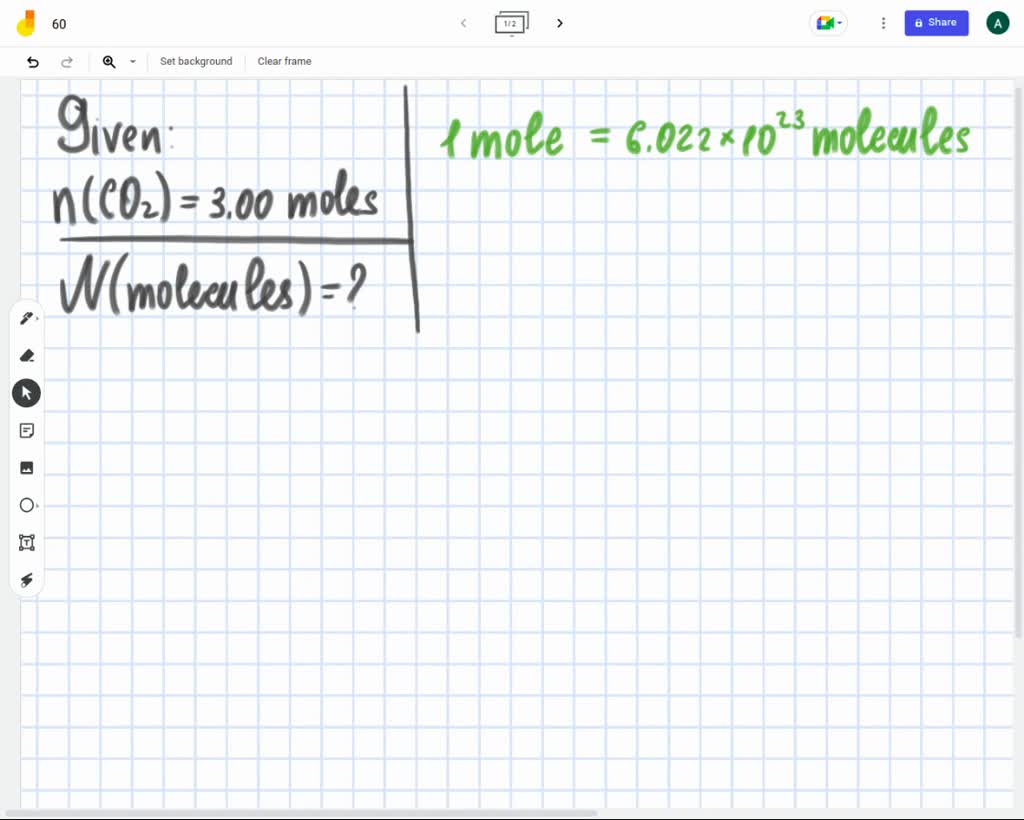Click Clear frame
1024x820 pixels.
[x=284, y=61]
